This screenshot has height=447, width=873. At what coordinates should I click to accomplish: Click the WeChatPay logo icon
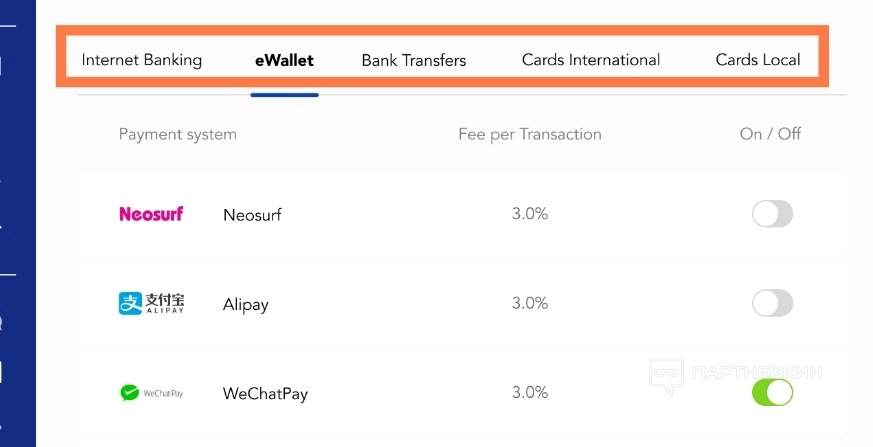coord(151,393)
